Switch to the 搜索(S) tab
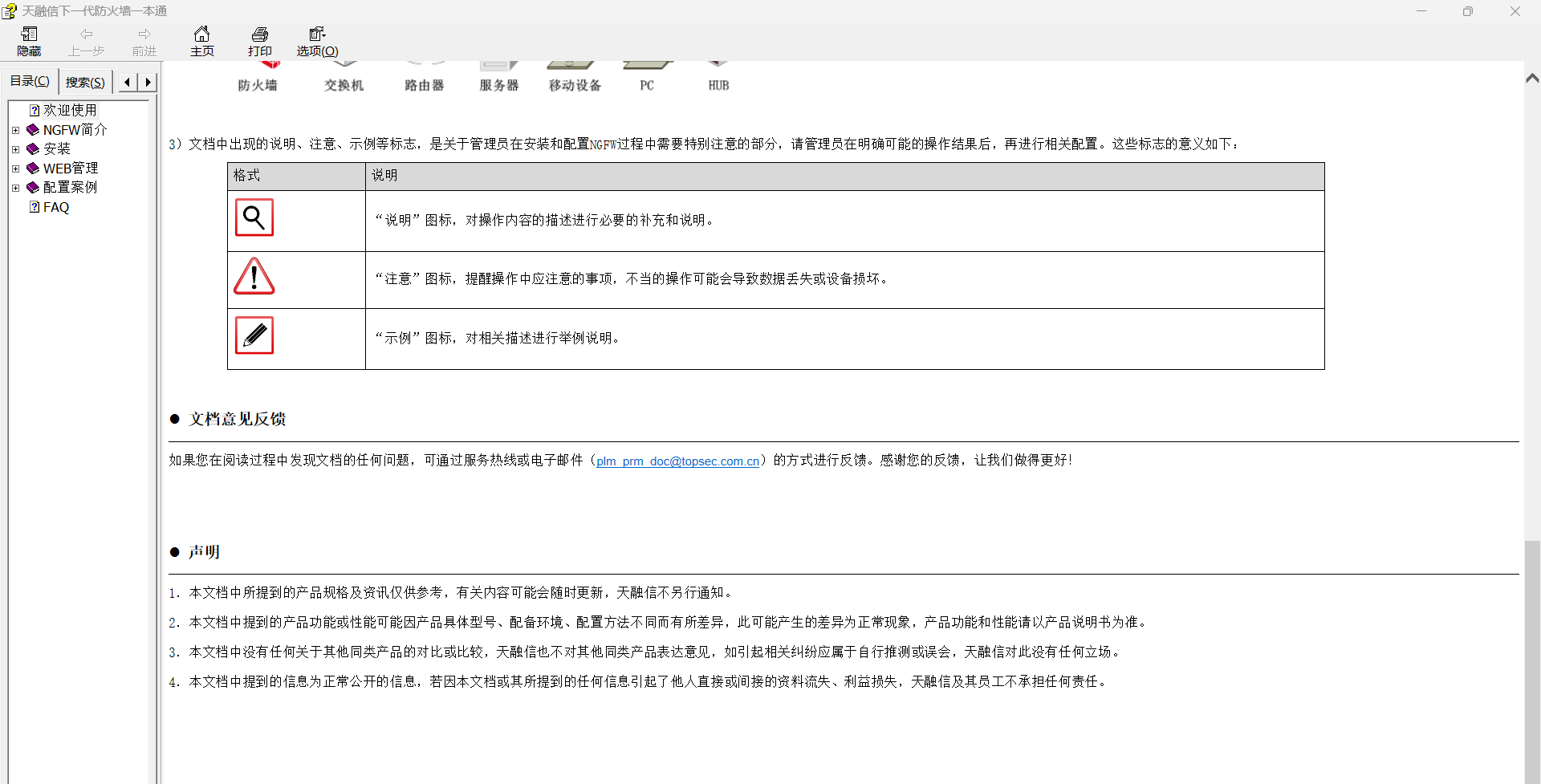The image size is (1541, 784). coord(84,81)
